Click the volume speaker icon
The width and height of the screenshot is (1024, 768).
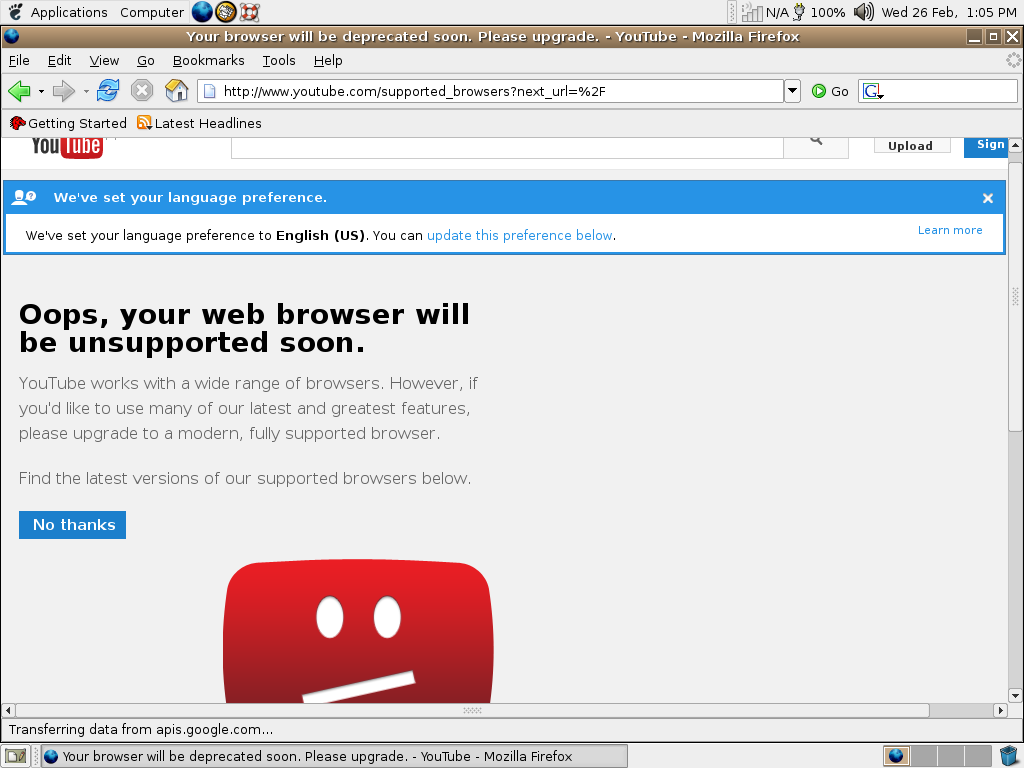[x=864, y=12]
